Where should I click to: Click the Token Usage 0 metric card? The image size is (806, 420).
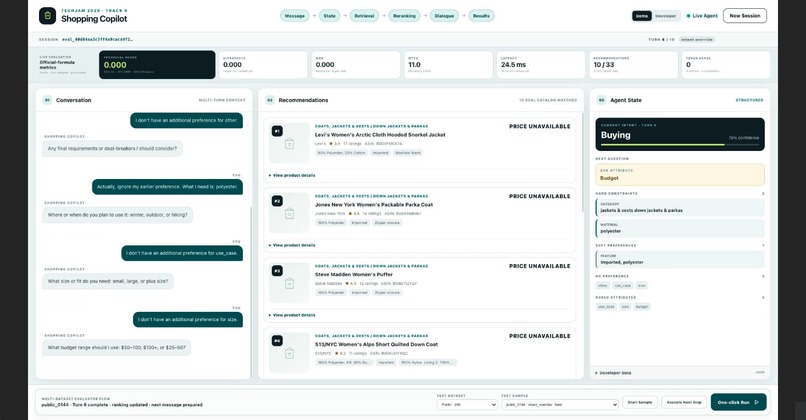click(726, 65)
